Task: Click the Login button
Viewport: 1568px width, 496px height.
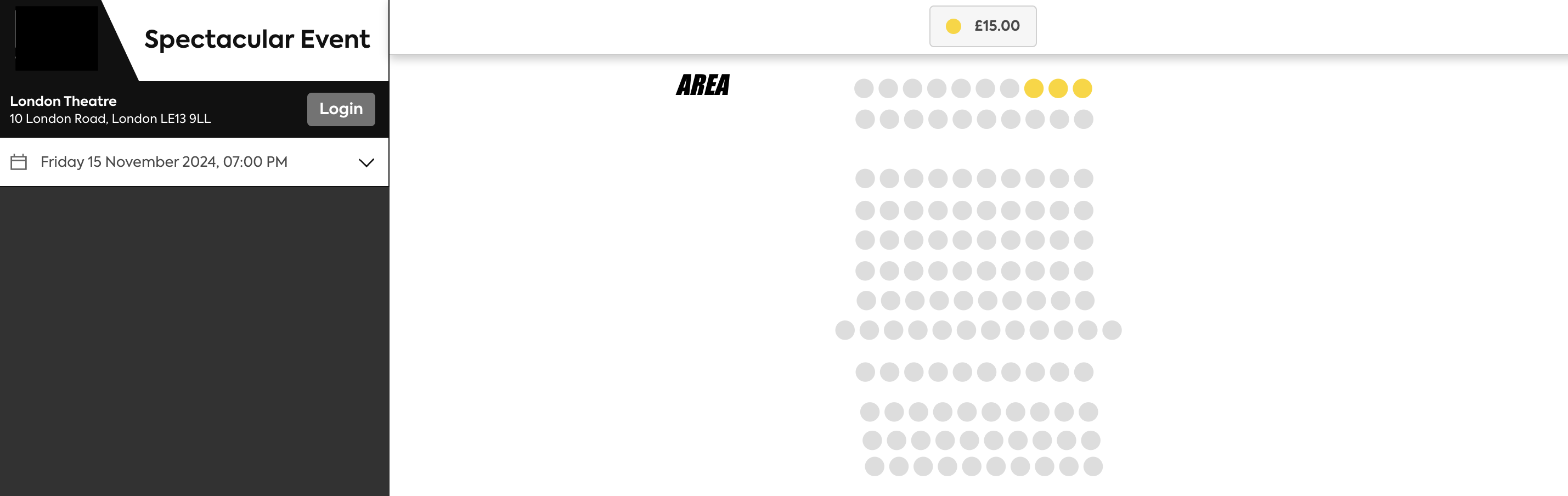Action: click(x=341, y=109)
